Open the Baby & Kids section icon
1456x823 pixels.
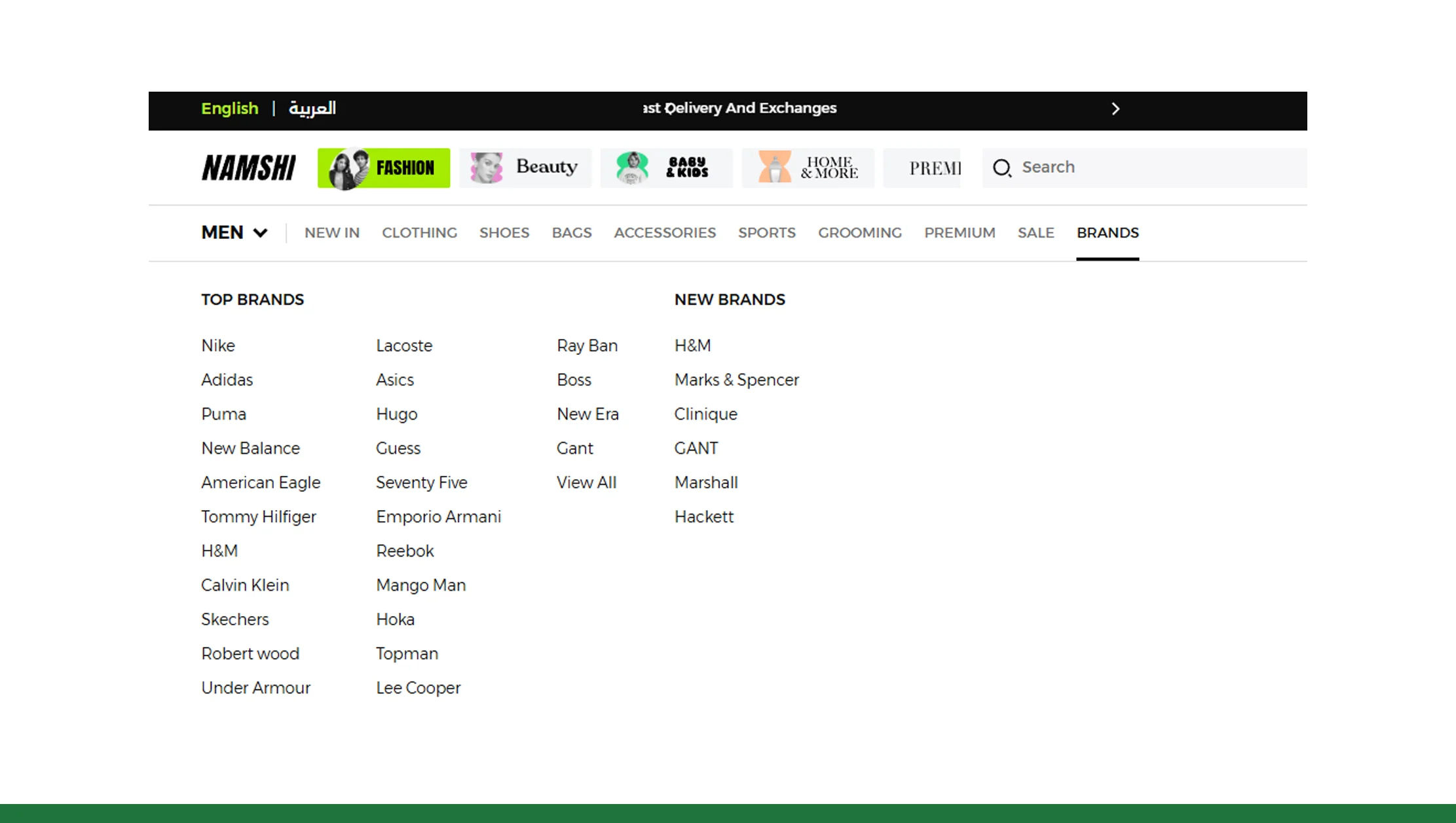click(665, 168)
